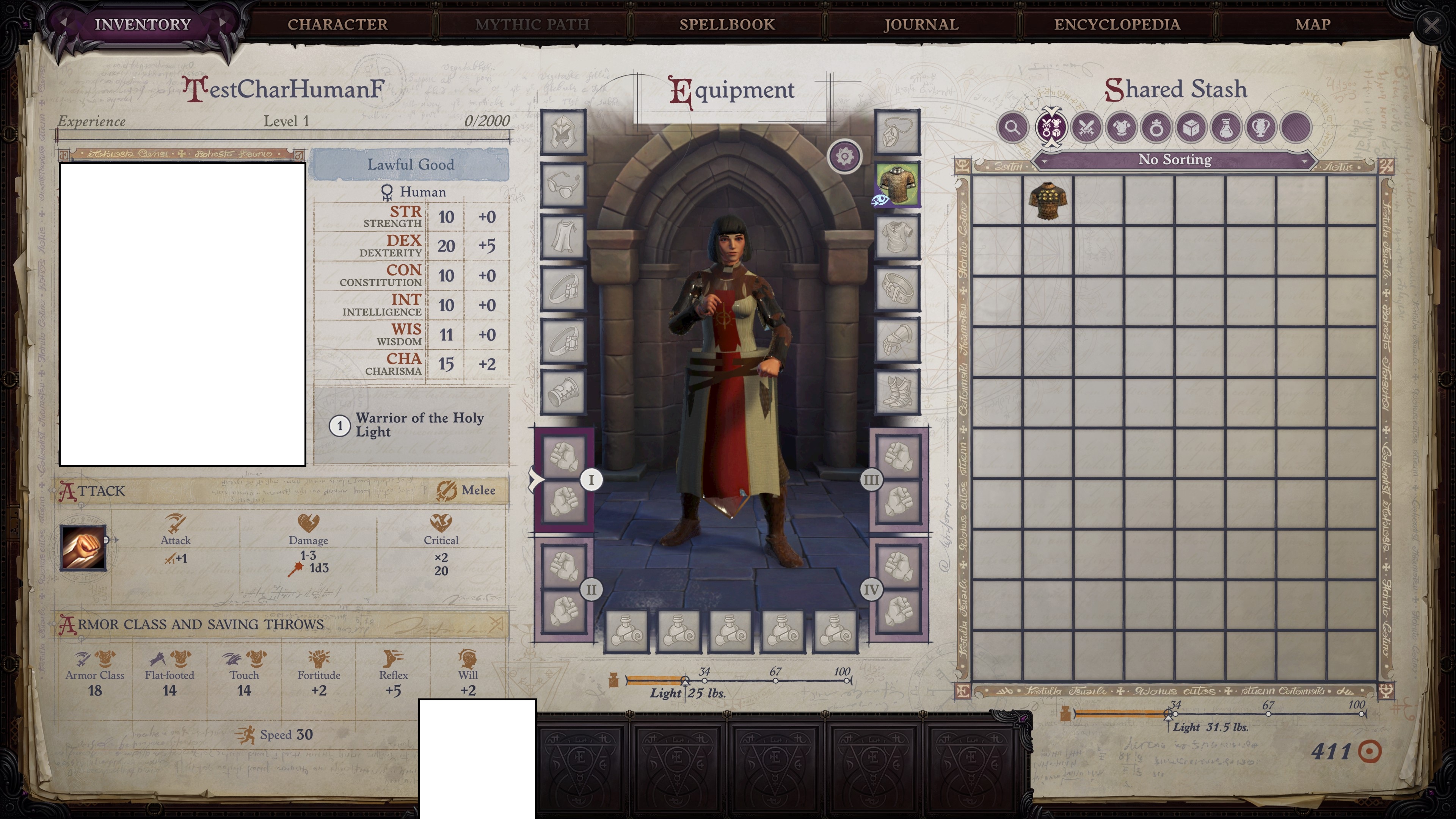Viewport: 1456px width, 819px height.
Task: Click the empty gloves equipment slot
Action: pyautogui.click(x=897, y=341)
